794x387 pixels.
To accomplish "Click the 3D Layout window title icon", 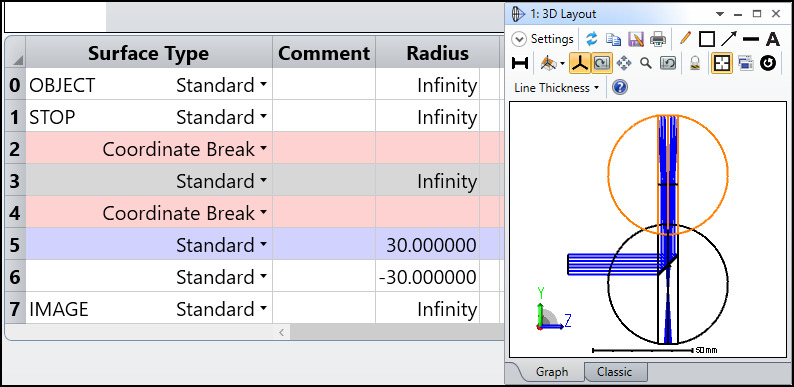I will (x=518, y=14).
